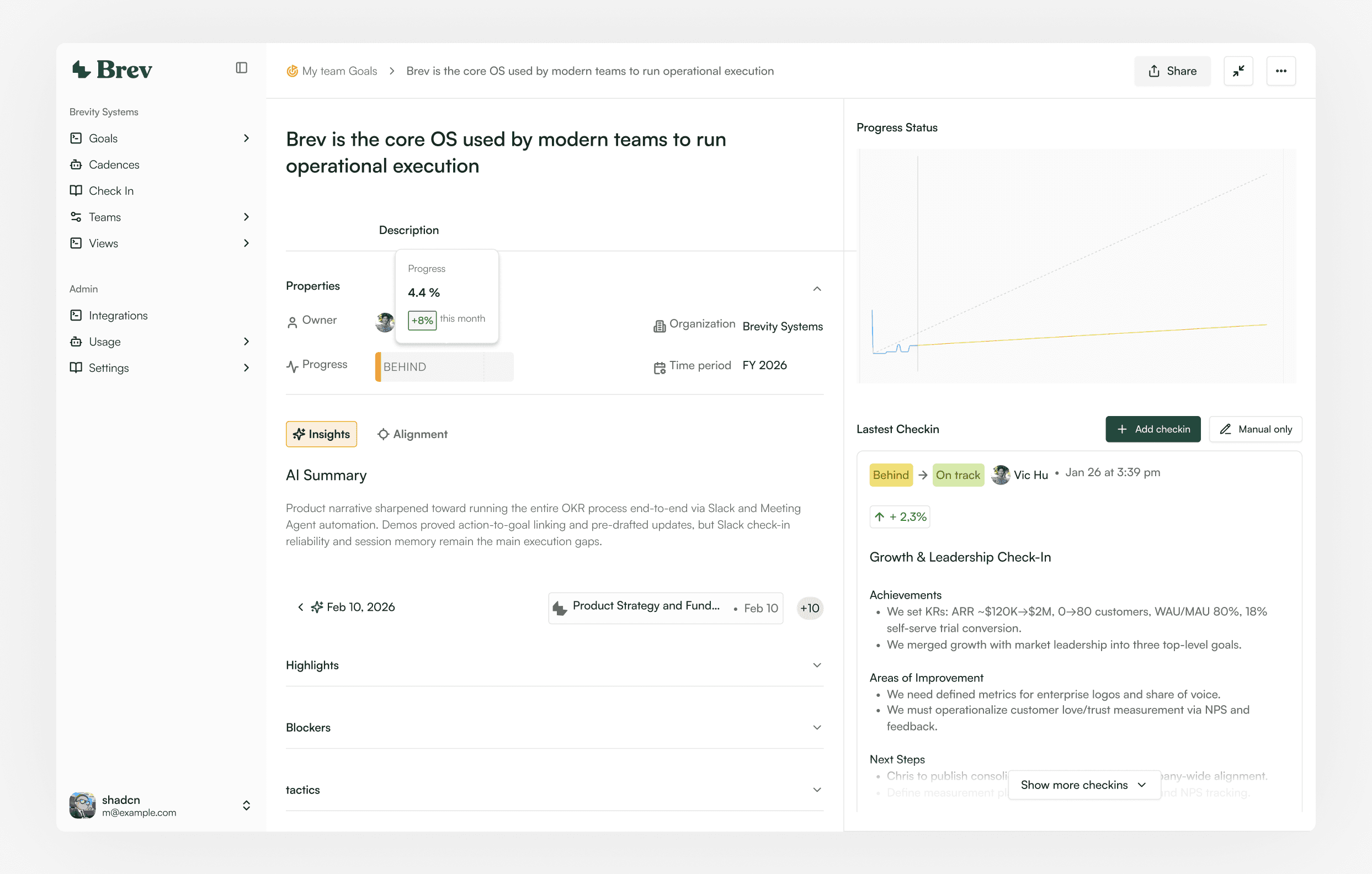This screenshot has width=1372, height=874.
Task: Click Vic Hu's avatar in checkin
Action: tap(1001, 474)
